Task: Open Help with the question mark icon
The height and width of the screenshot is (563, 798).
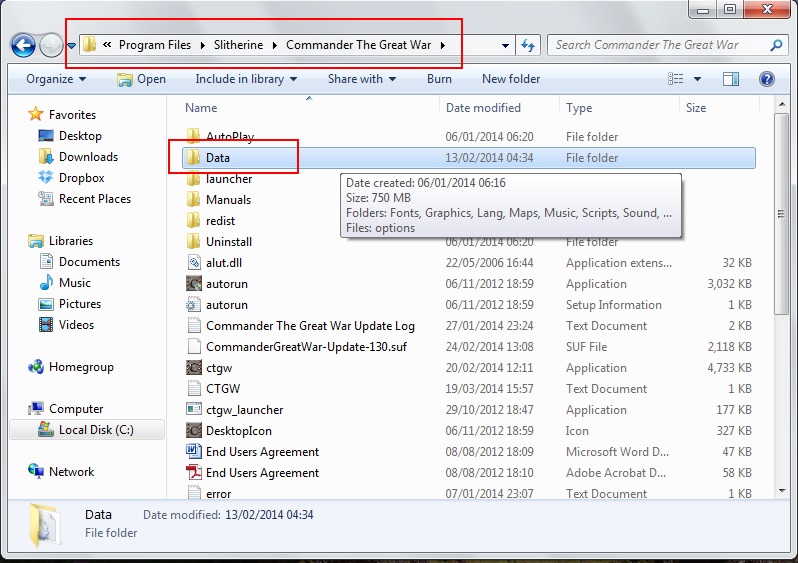Action: [766, 79]
